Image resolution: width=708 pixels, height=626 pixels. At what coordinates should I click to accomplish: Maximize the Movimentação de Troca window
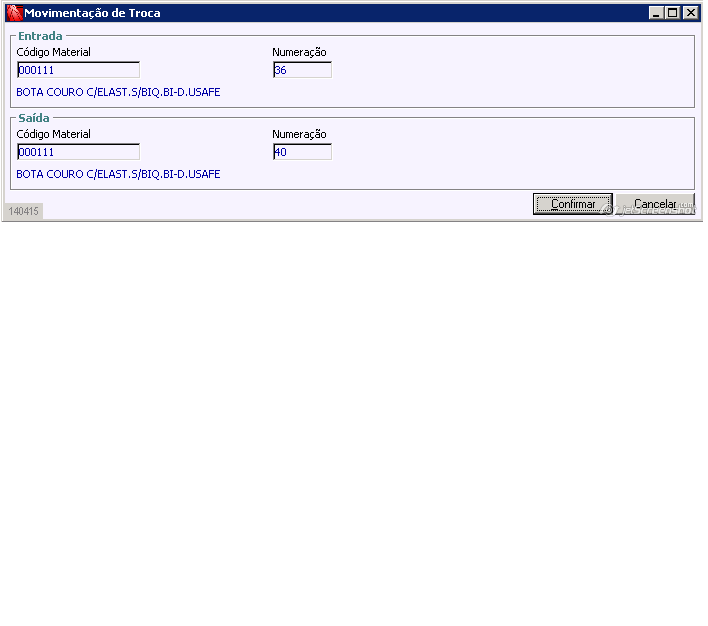[673, 13]
